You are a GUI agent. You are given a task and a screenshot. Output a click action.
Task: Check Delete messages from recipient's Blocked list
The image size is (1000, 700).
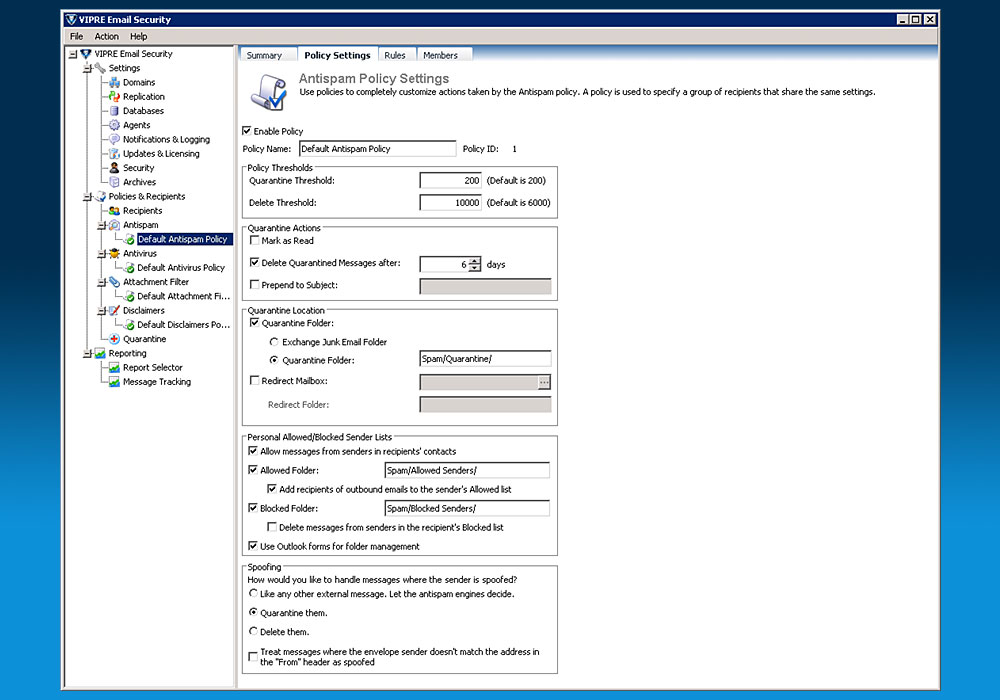pyautogui.click(x=272, y=527)
